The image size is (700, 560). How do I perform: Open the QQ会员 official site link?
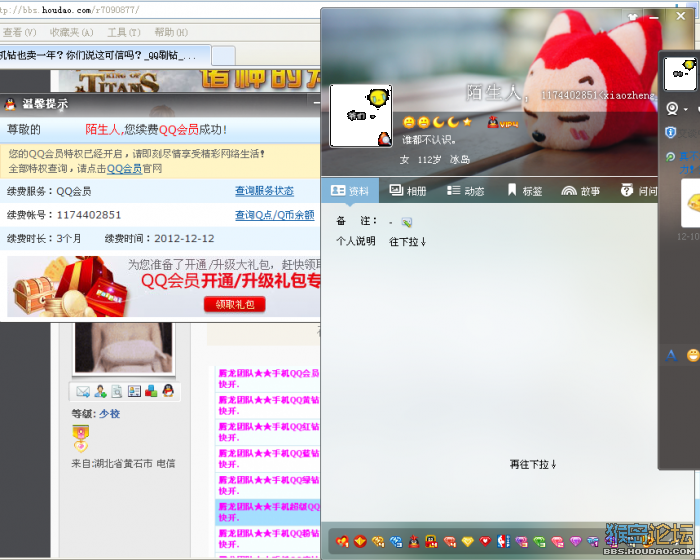125,168
